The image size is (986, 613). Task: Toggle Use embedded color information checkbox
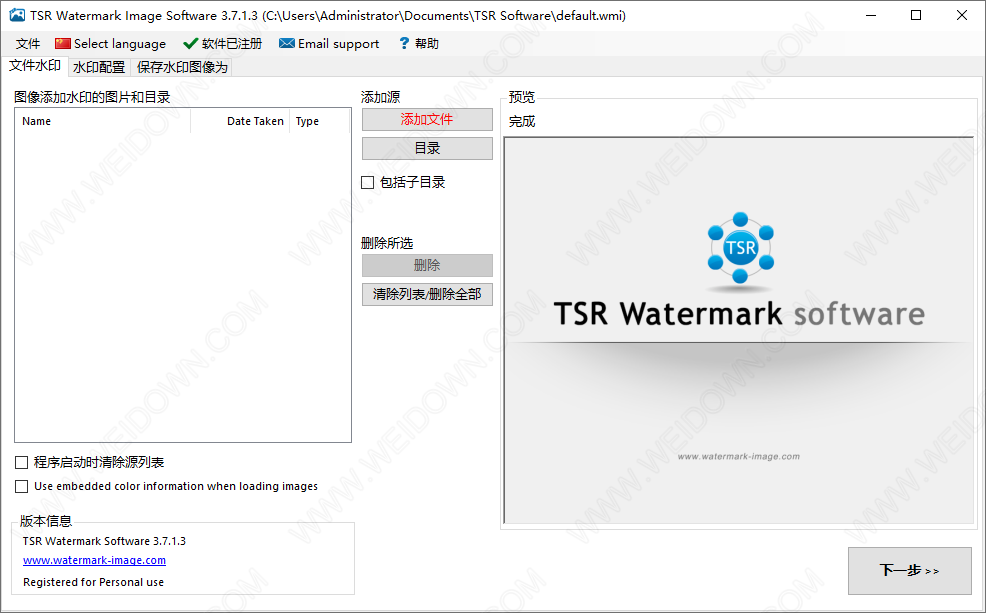(21, 487)
